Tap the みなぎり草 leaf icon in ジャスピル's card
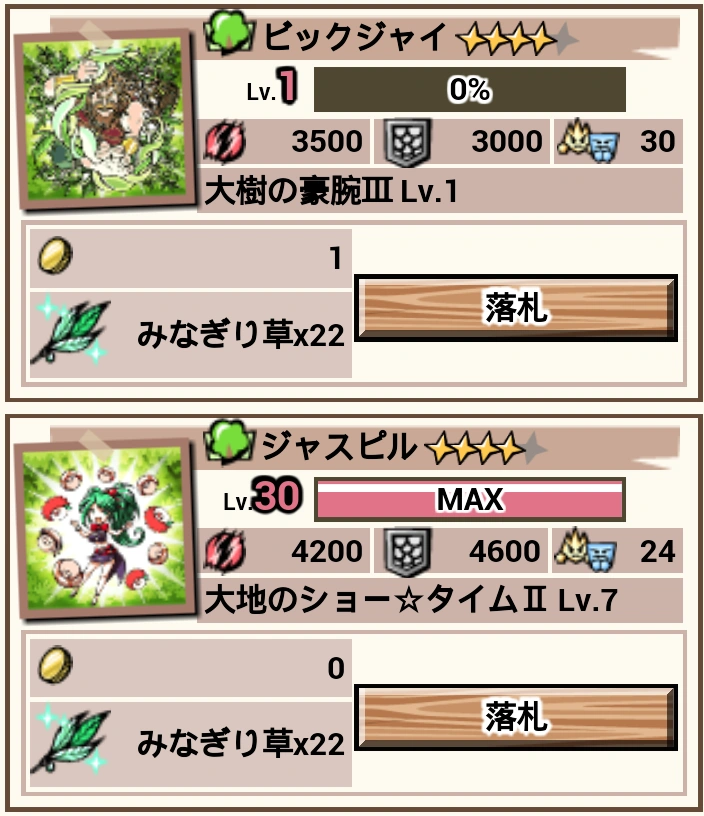 point(72,739)
